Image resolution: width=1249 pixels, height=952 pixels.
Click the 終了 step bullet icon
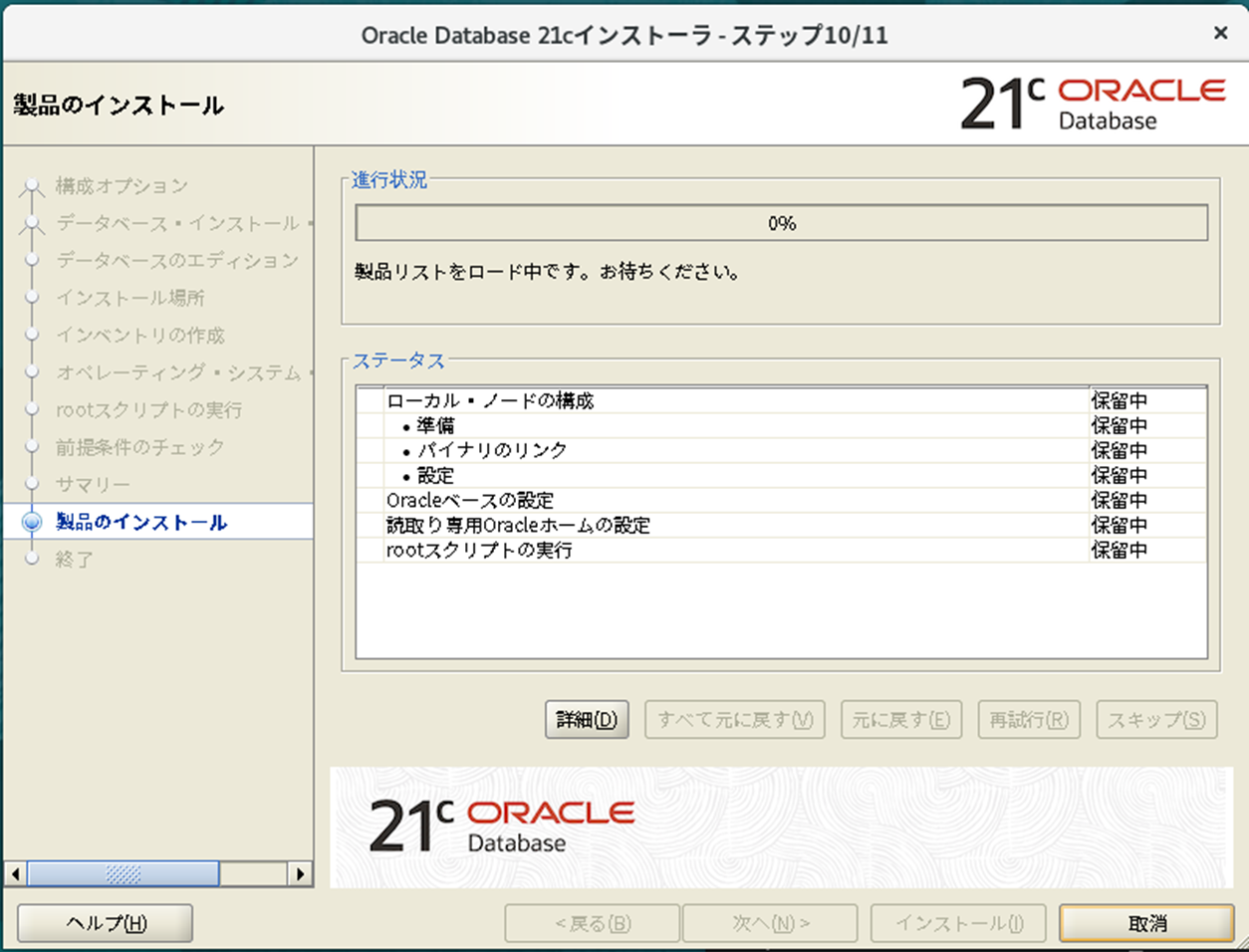click(x=32, y=559)
